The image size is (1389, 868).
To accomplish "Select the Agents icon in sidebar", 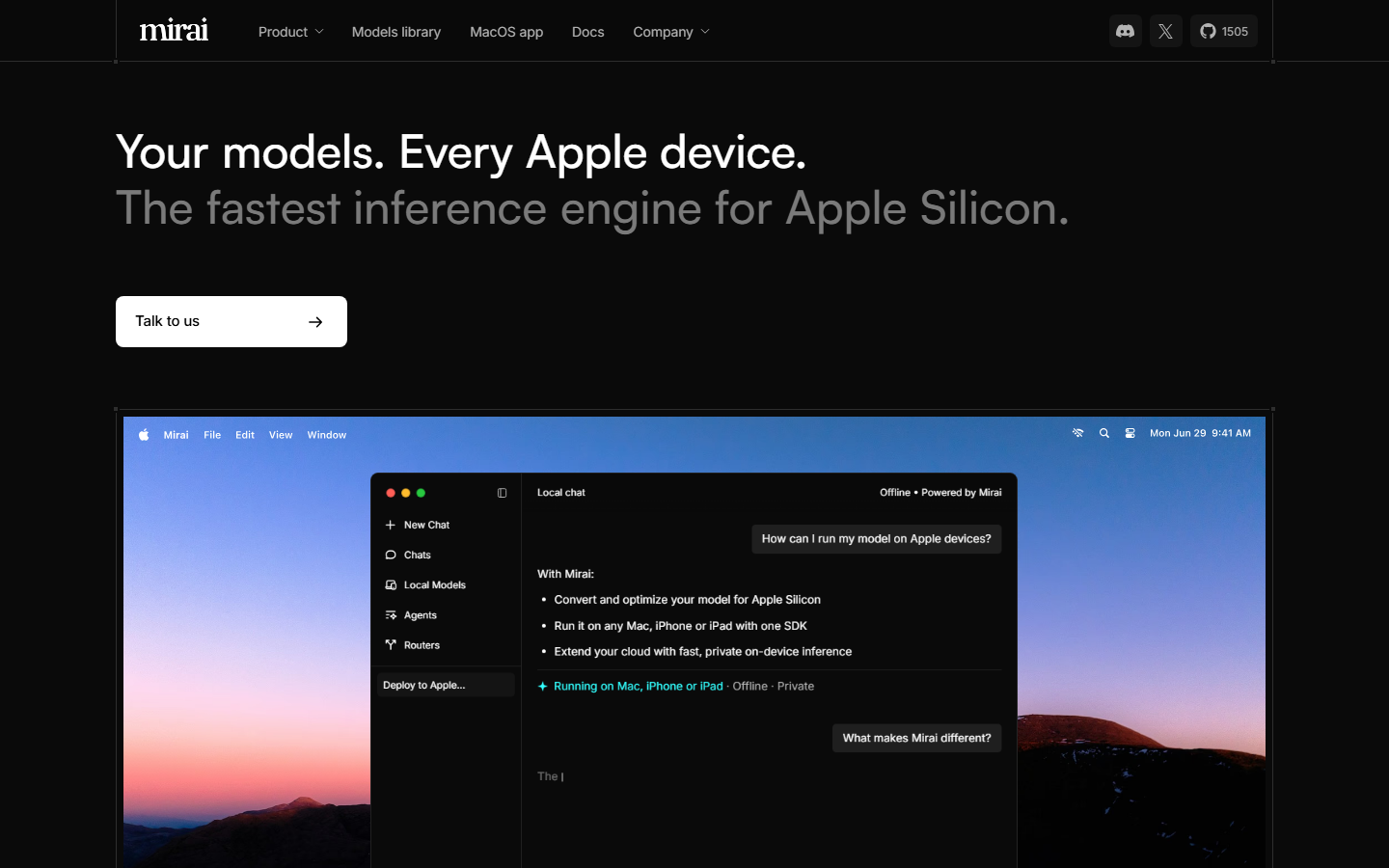I will point(391,614).
